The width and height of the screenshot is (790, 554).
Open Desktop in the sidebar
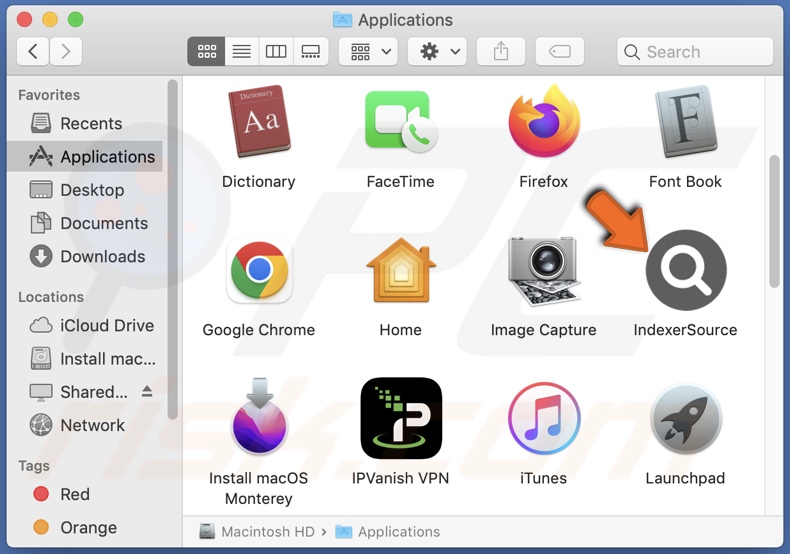pyautogui.click(x=85, y=190)
